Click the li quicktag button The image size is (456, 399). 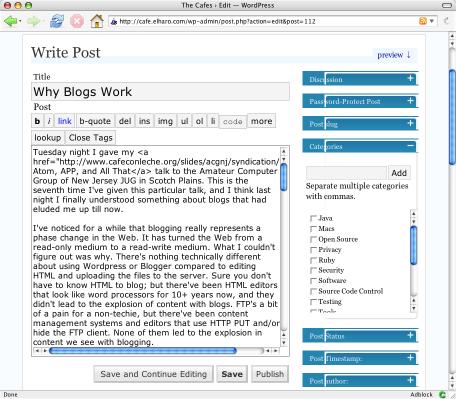tap(213, 121)
